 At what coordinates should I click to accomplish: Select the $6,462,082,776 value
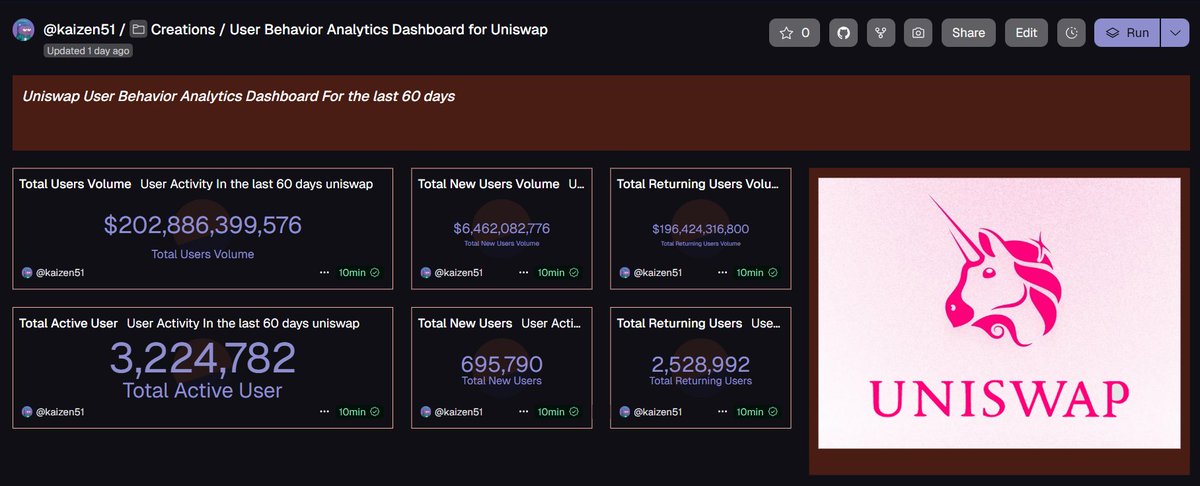[502, 229]
